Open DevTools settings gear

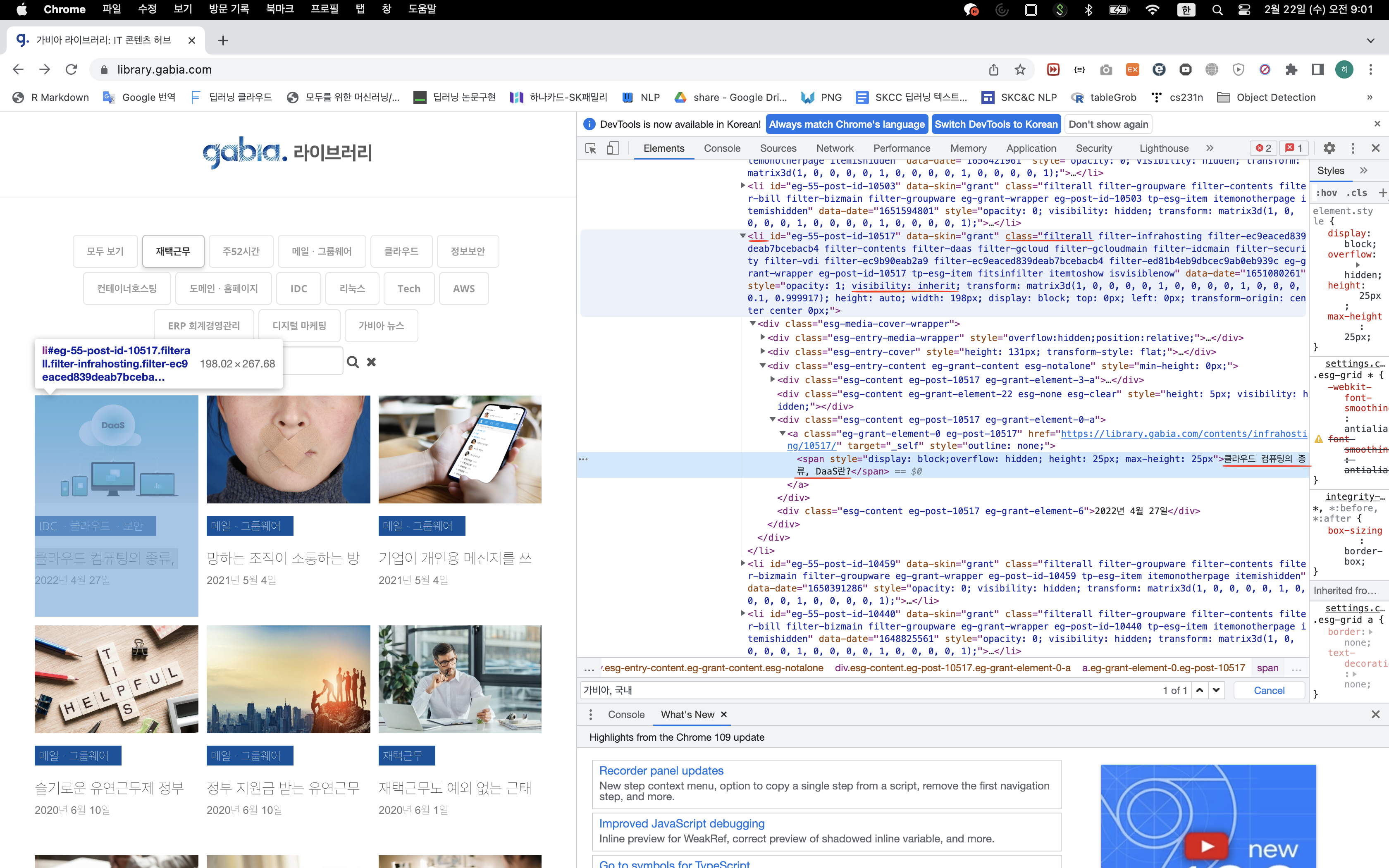pyautogui.click(x=1329, y=148)
